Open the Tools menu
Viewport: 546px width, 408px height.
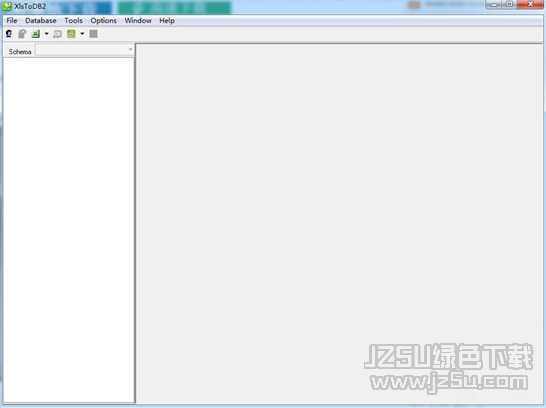(x=73, y=21)
